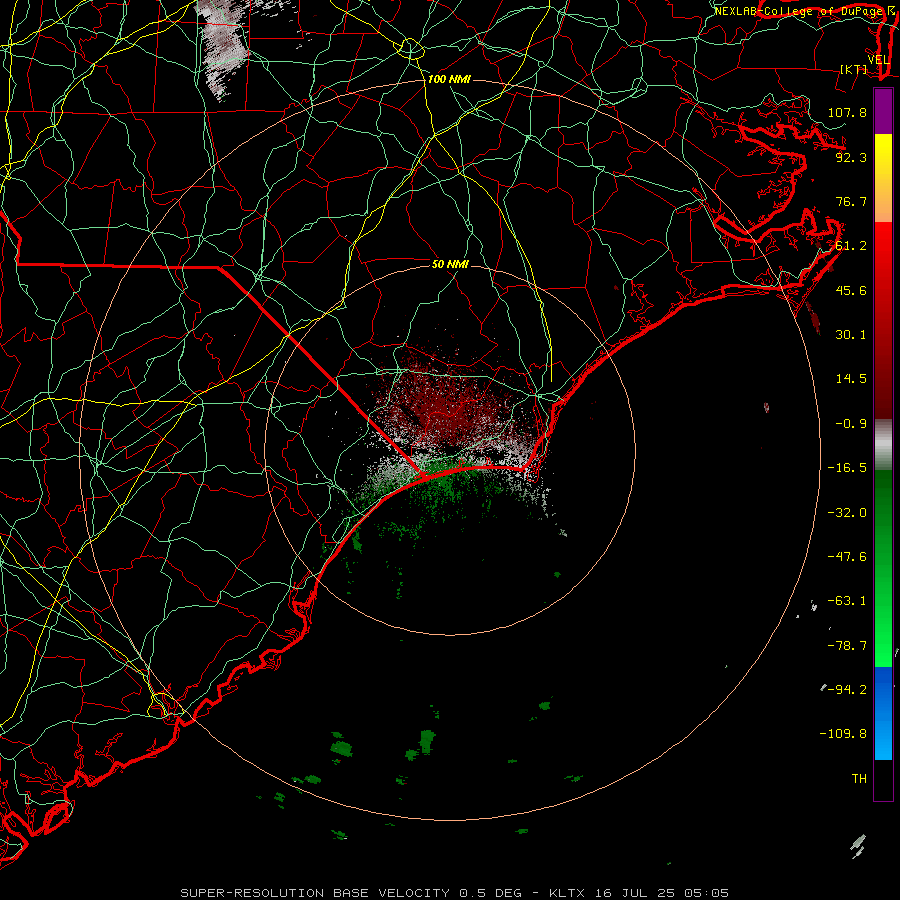Pick the purple segment of the color bar
The height and width of the screenshot is (900, 900).
point(883,112)
